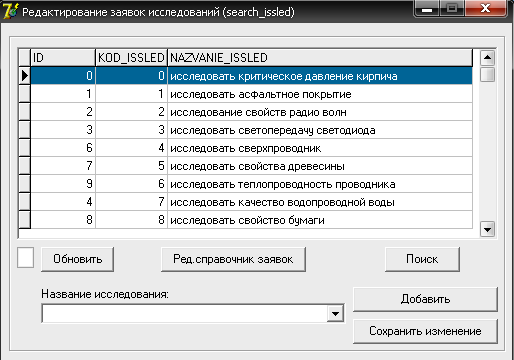Minimize the search_issled window
This screenshot has height=360, width=514.
point(427,9)
